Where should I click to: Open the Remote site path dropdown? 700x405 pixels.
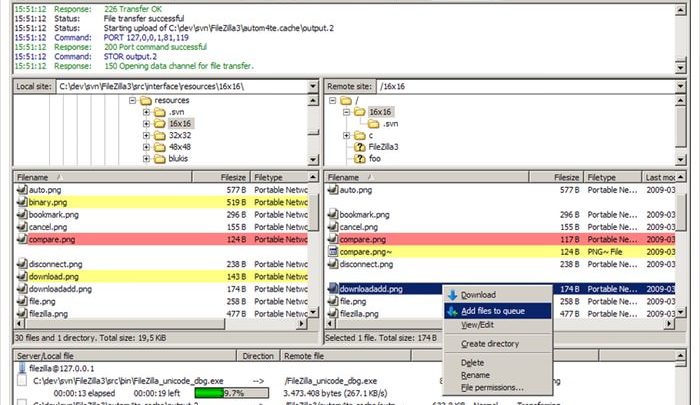click(680, 87)
